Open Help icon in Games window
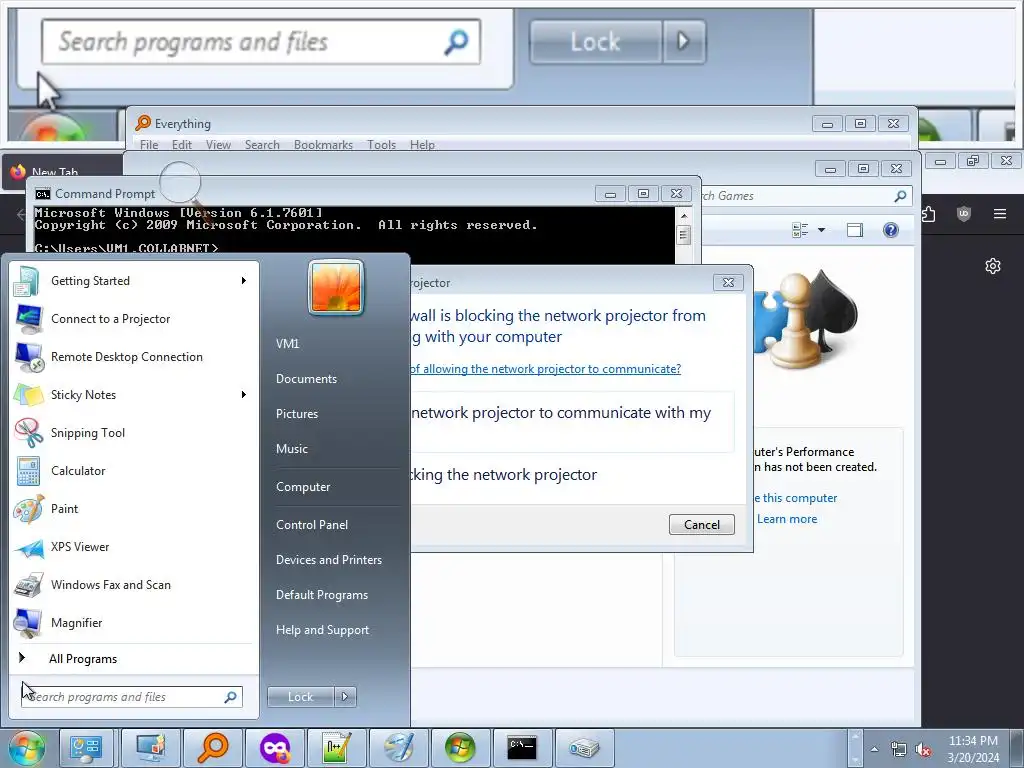1024x768 pixels. click(891, 230)
